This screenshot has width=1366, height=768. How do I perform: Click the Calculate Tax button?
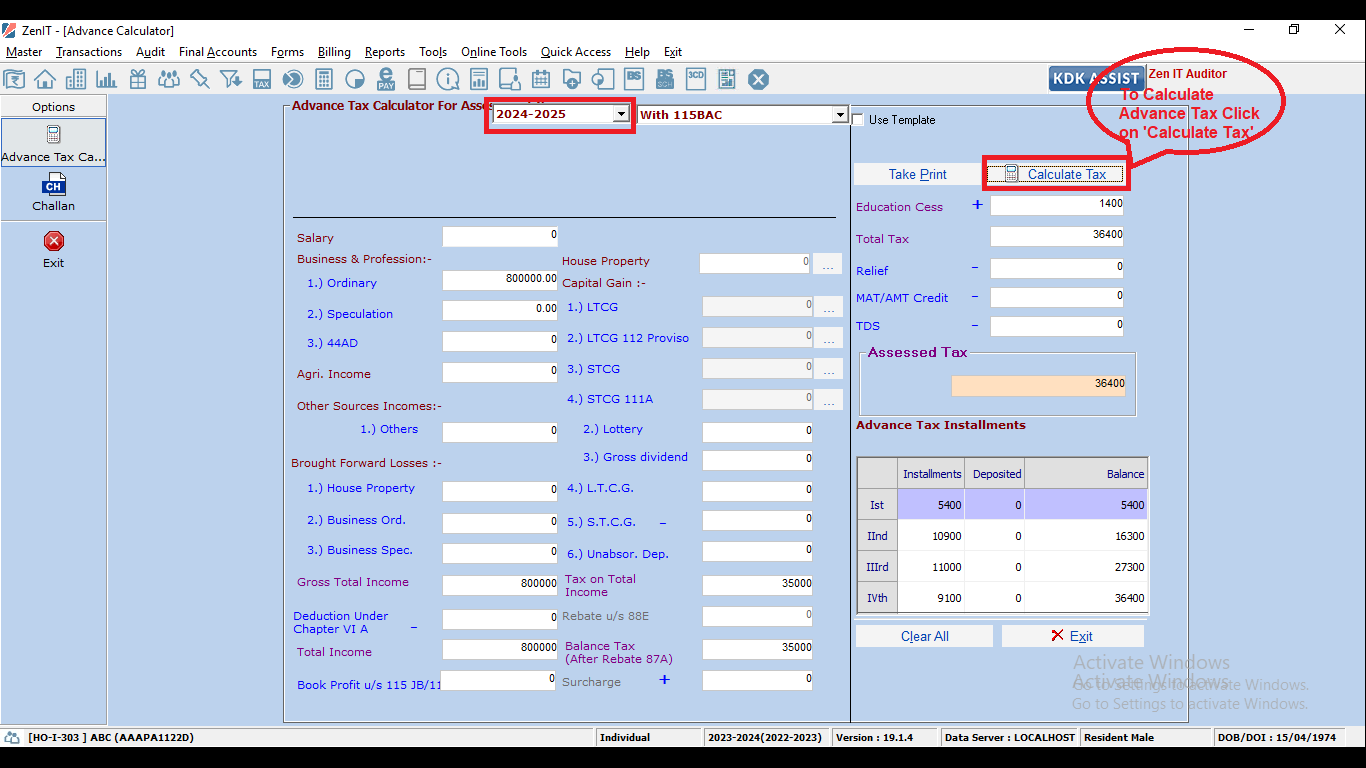point(1055,174)
